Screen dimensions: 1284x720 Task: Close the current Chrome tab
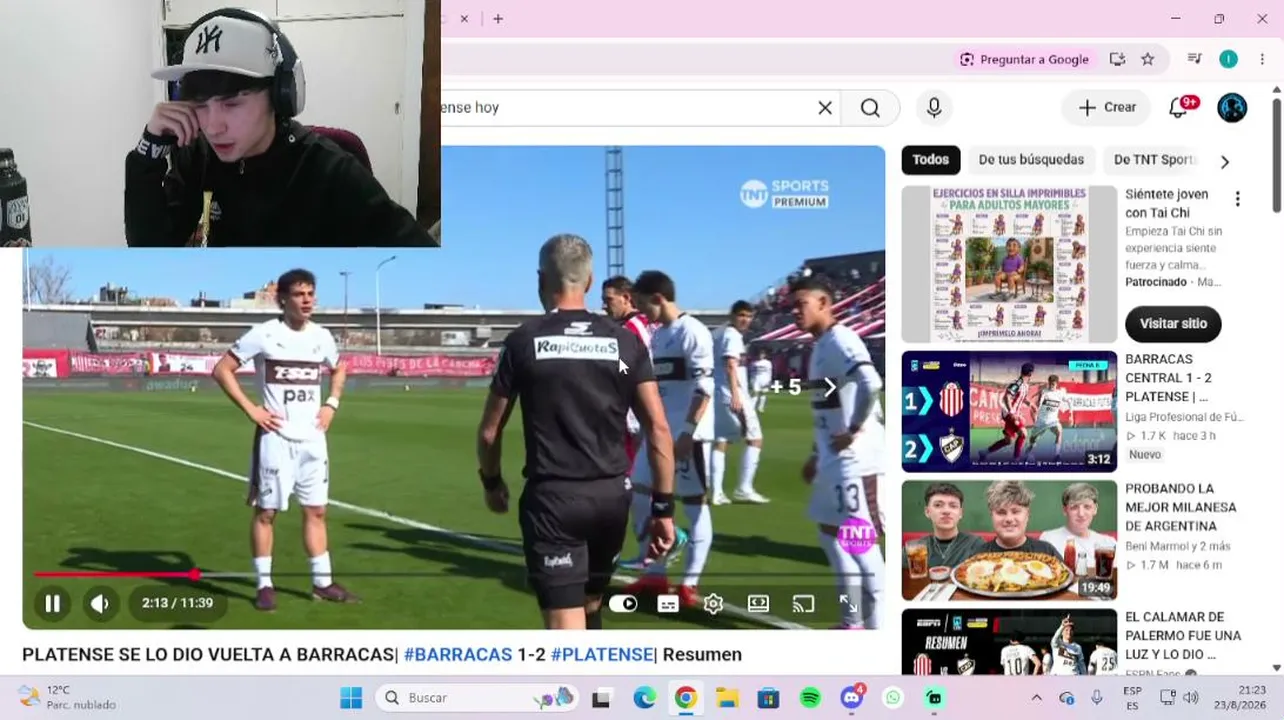[x=464, y=18]
